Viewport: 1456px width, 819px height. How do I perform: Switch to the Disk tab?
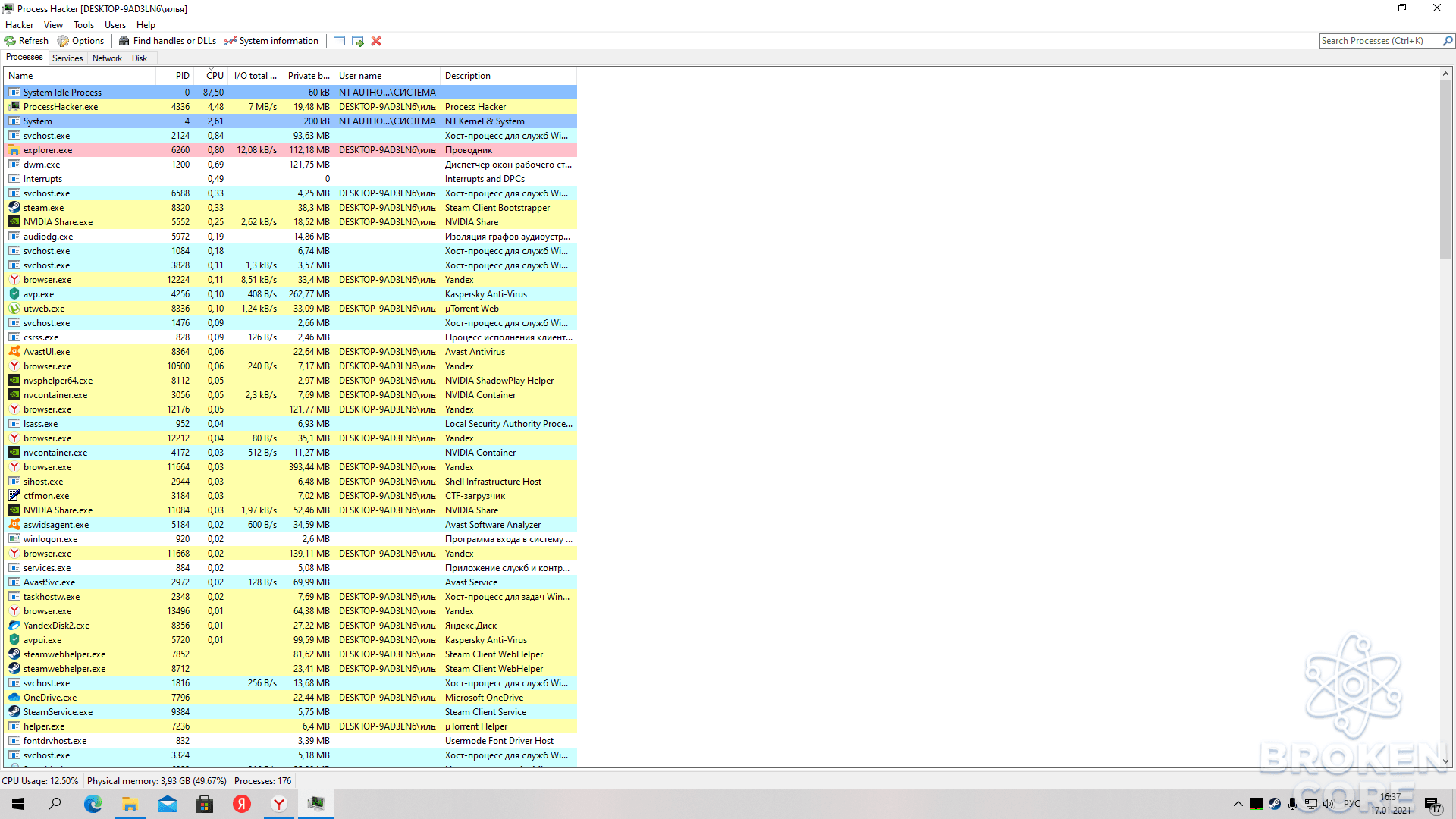pyautogui.click(x=140, y=58)
